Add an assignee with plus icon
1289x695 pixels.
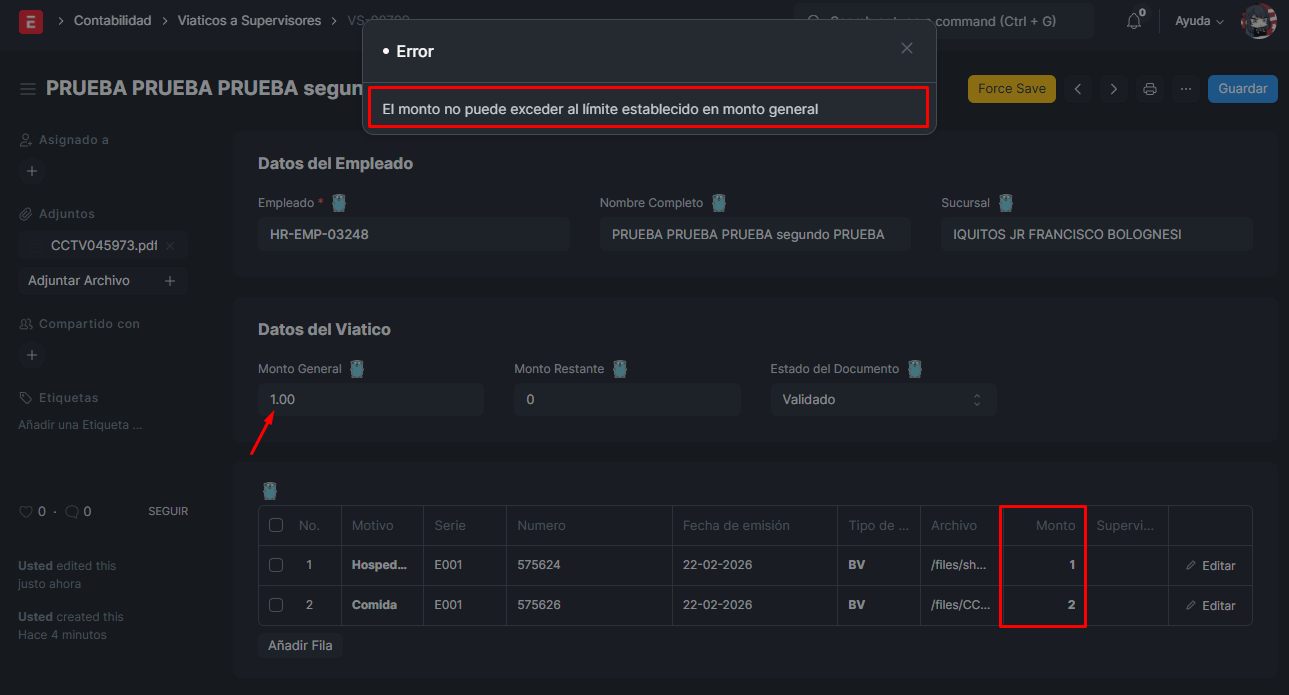click(x=32, y=171)
